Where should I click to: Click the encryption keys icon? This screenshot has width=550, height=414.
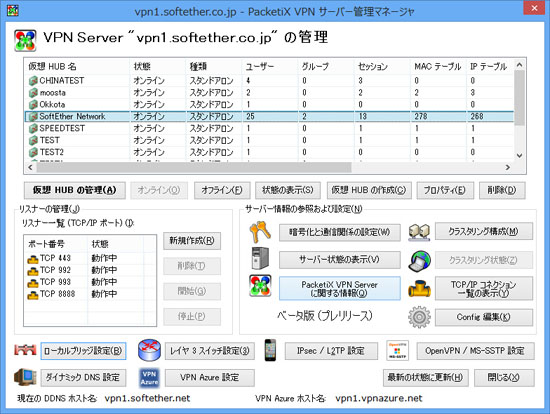[x=260, y=232]
